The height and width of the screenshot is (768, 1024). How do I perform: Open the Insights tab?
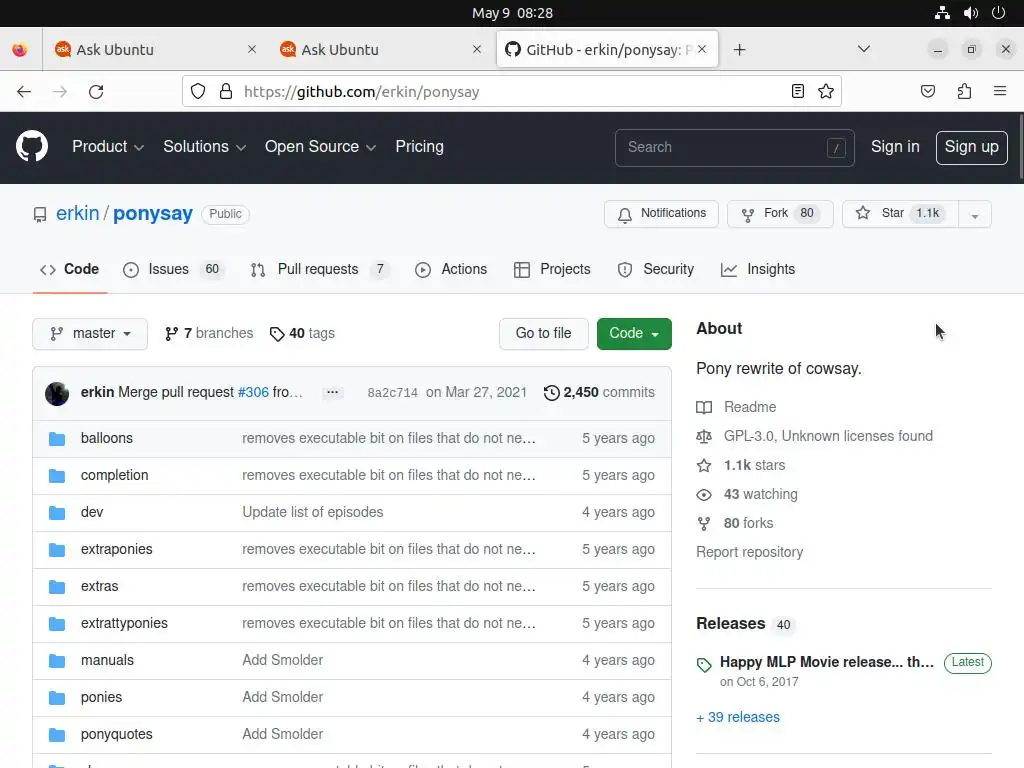tap(758, 270)
